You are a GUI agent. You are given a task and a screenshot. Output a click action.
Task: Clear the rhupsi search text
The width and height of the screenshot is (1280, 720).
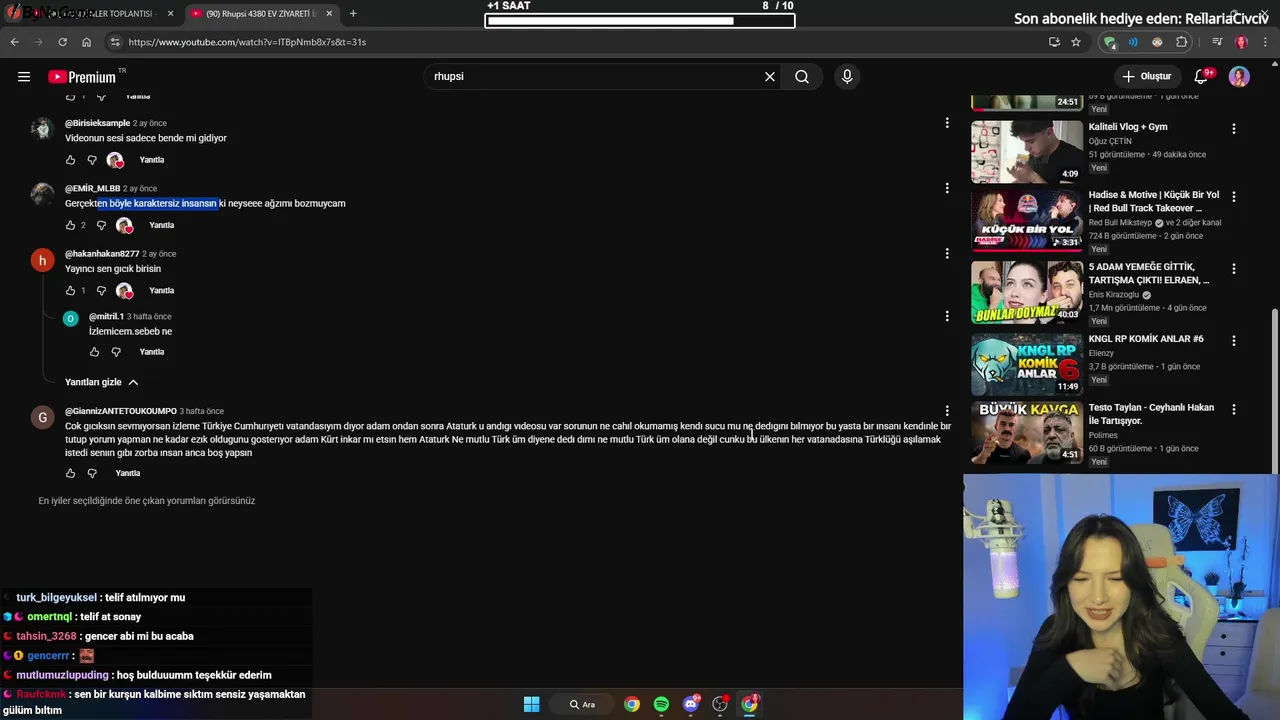click(x=770, y=76)
